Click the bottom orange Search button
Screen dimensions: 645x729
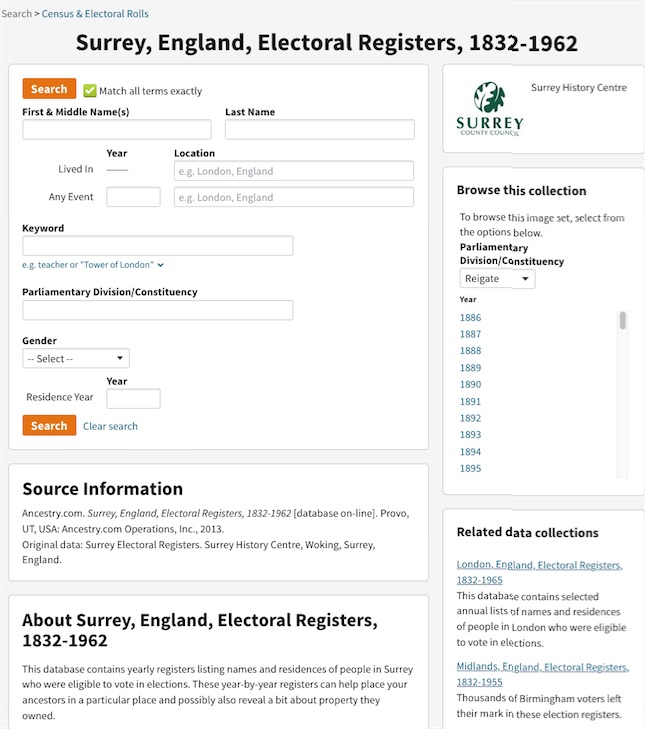tap(49, 425)
